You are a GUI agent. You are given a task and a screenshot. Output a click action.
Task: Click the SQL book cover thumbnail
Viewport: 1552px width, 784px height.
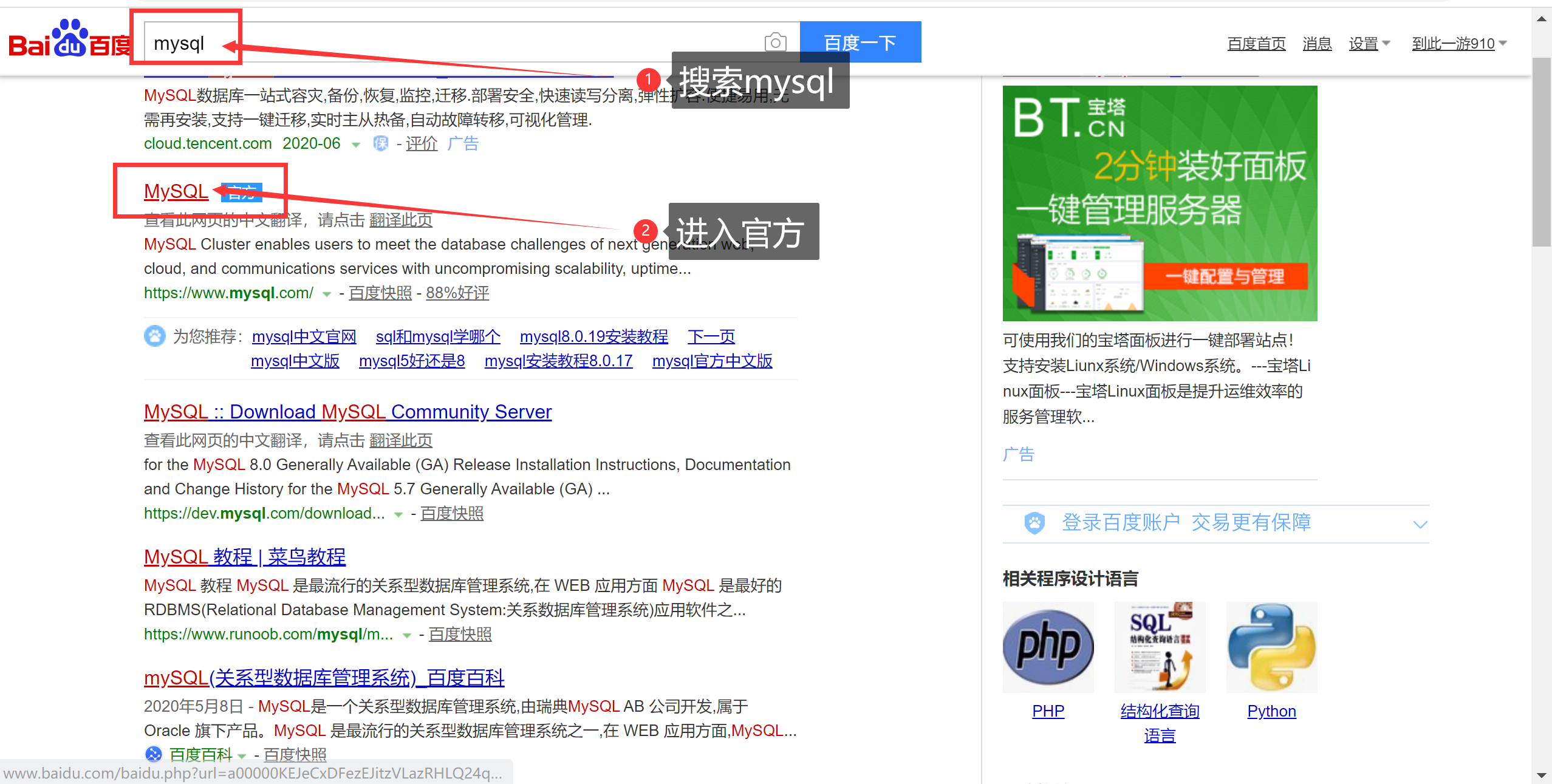1160,647
